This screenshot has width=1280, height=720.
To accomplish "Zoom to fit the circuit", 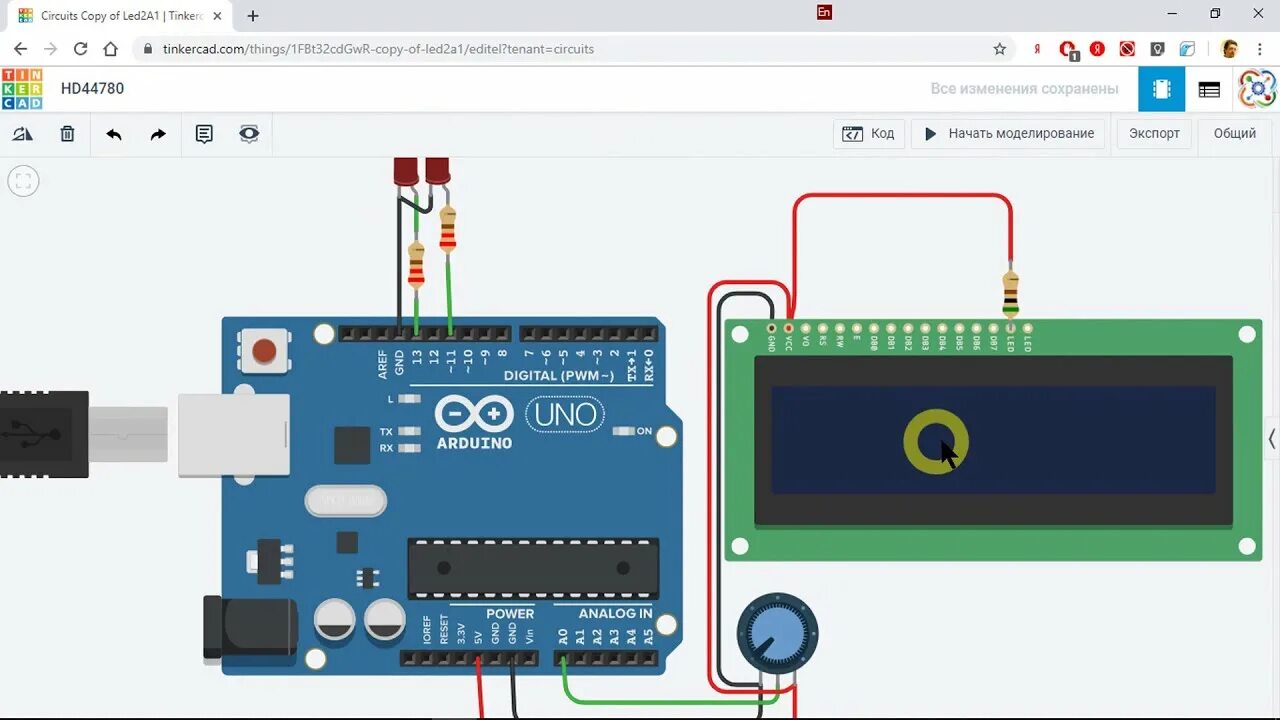I will (x=24, y=181).
